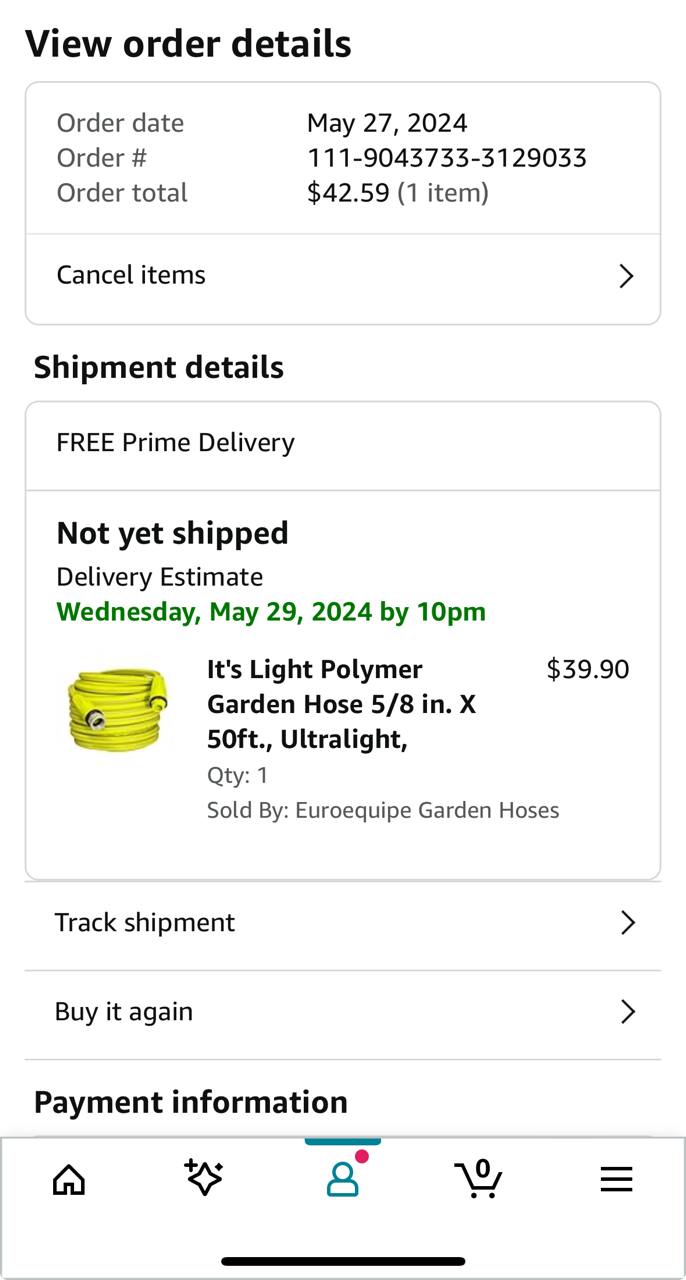
Task: Go to the Home tab icon
Action: [x=69, y=1180]
